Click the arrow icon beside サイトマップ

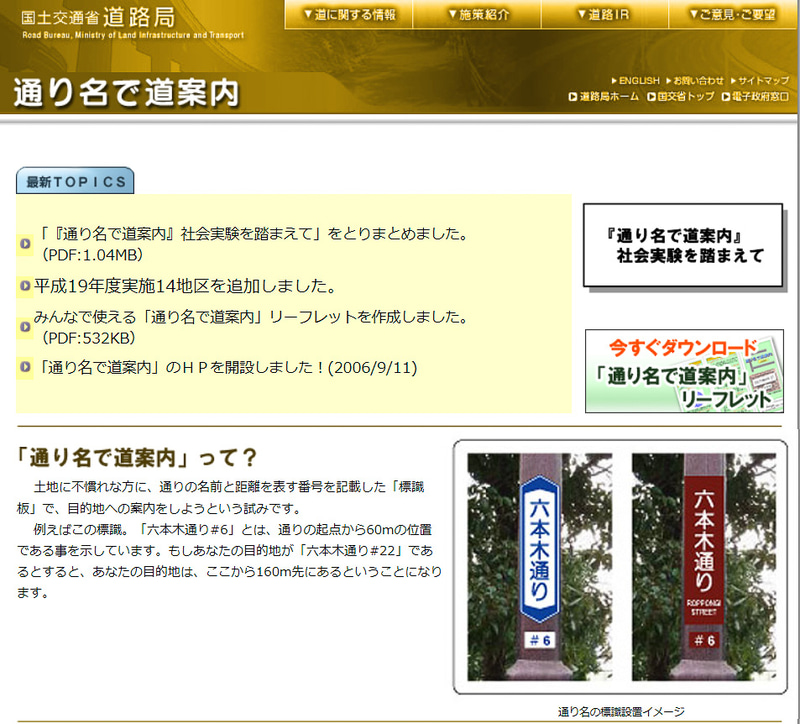(x=732, y=81)
